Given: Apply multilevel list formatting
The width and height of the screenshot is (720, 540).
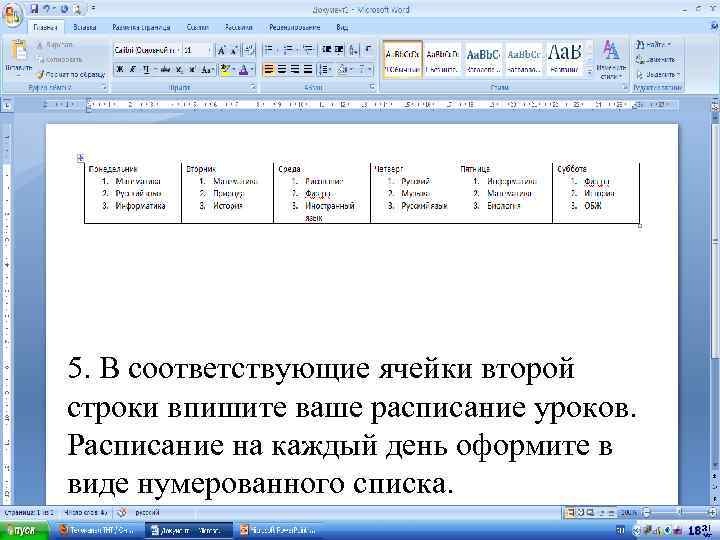Looking at the screenshot, I should coord(308,49).
